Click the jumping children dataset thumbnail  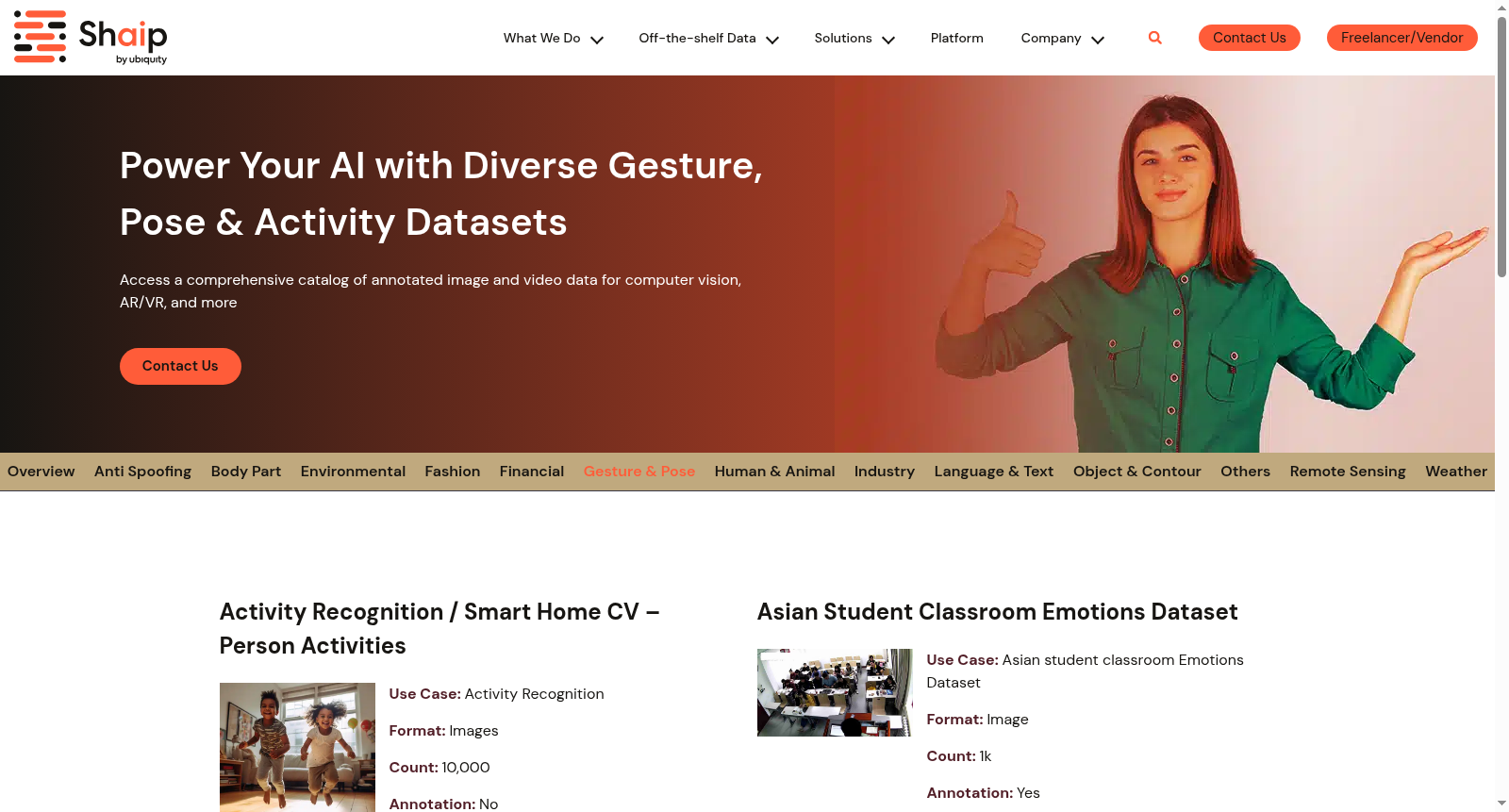(297, 747)
